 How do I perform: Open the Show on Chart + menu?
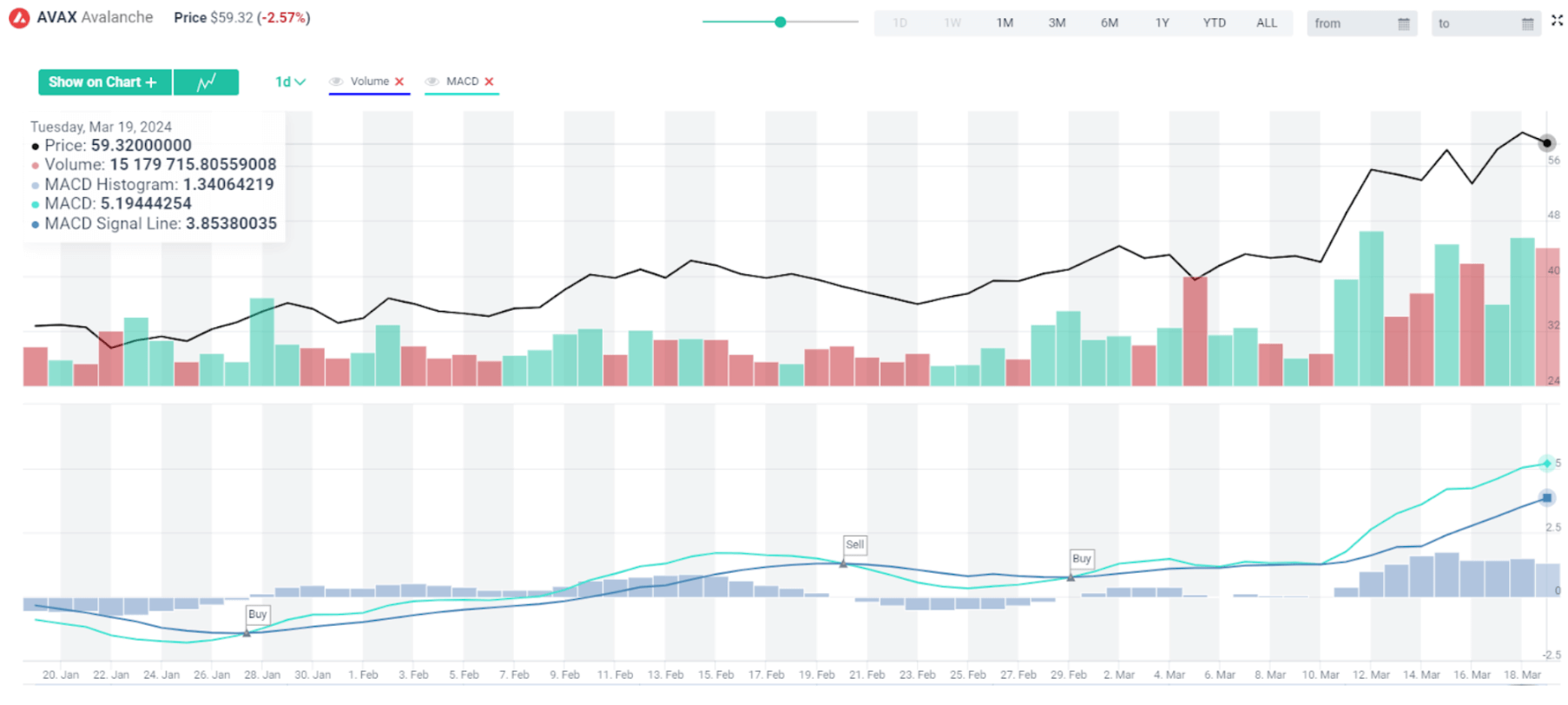pyautogui.click(x=104, y=82)
